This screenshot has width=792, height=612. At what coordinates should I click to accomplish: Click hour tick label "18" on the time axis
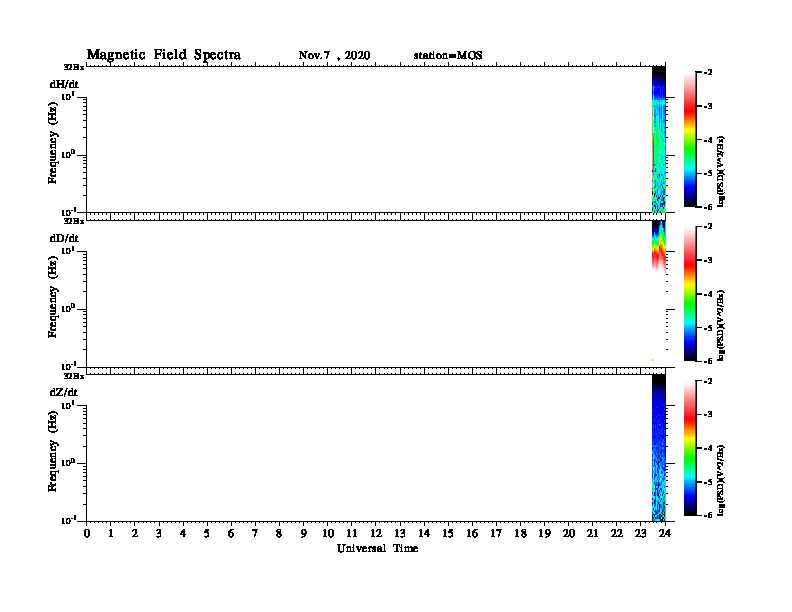point(520,534)
